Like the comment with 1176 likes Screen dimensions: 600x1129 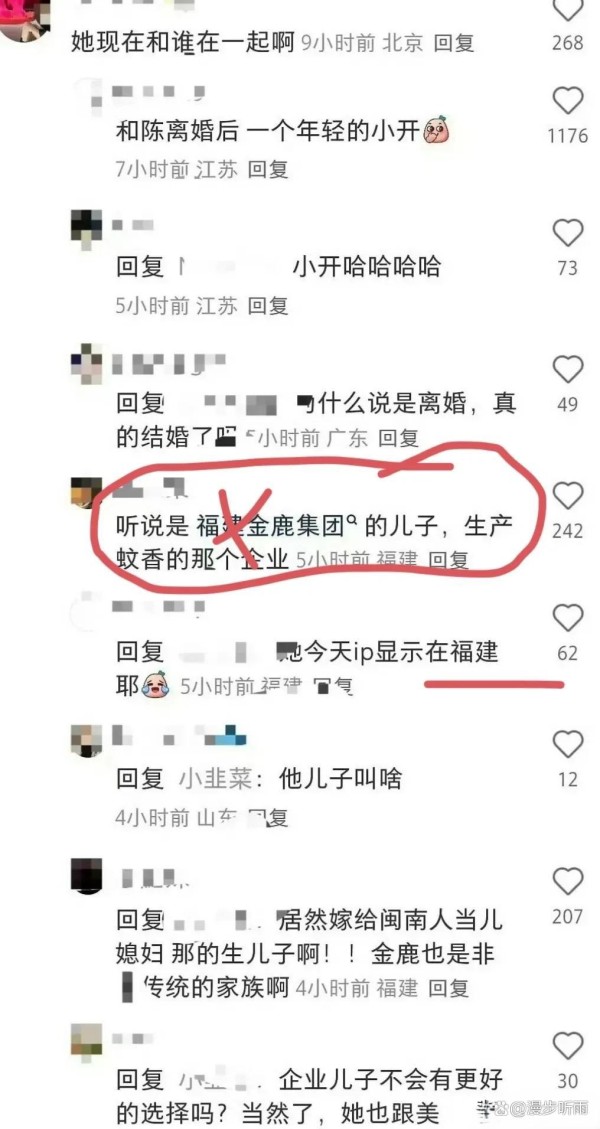pos(568,101)
